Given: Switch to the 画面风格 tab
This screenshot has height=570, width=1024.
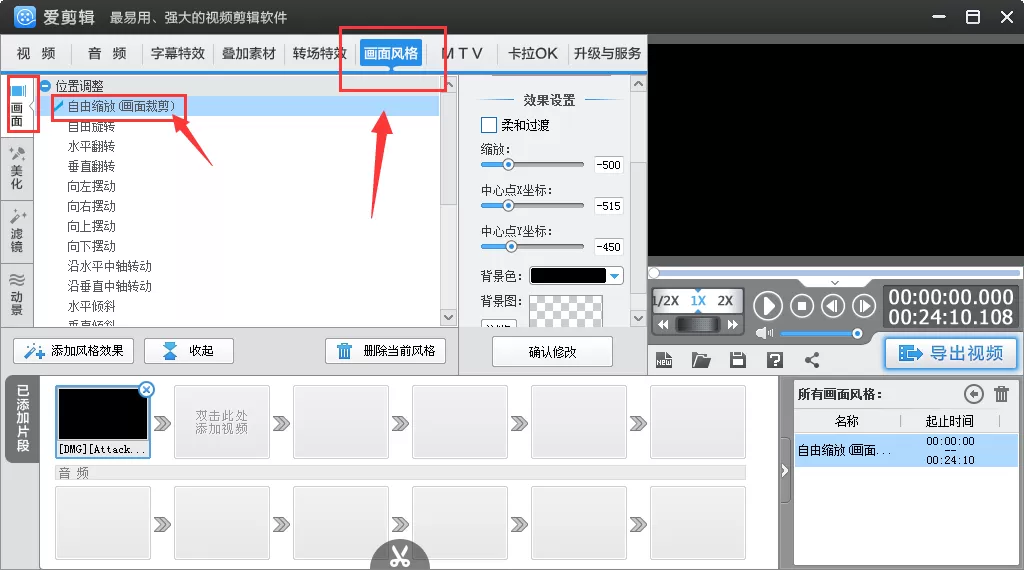Looking at the screenshot, I should (x=391, y=53).
